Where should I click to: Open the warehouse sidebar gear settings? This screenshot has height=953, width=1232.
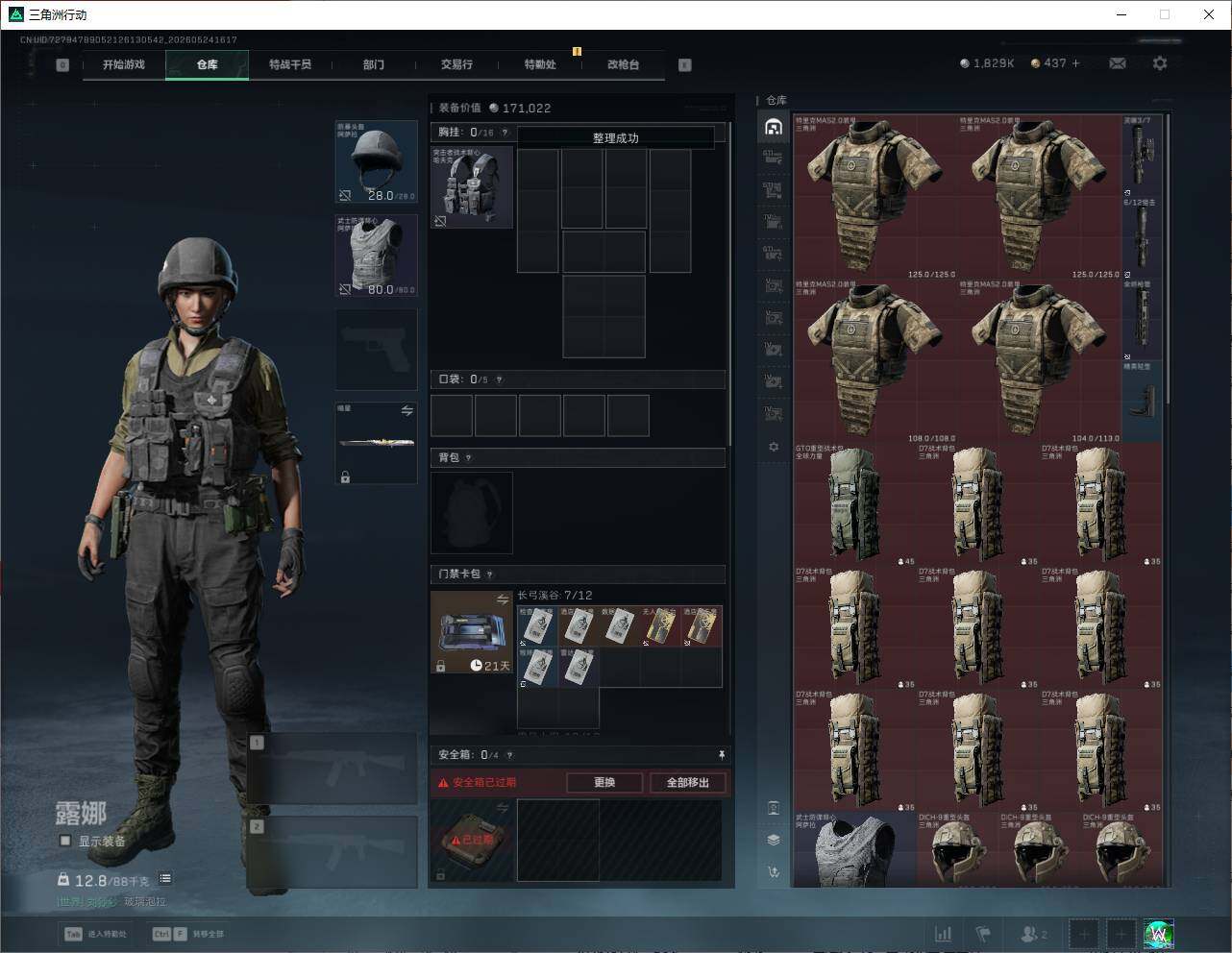[774, 447]
